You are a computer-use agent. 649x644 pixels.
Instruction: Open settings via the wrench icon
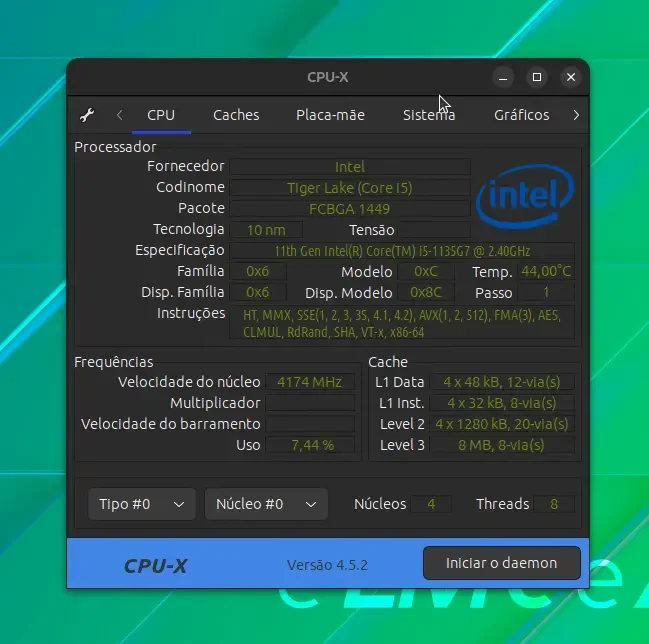click(87, 115)
